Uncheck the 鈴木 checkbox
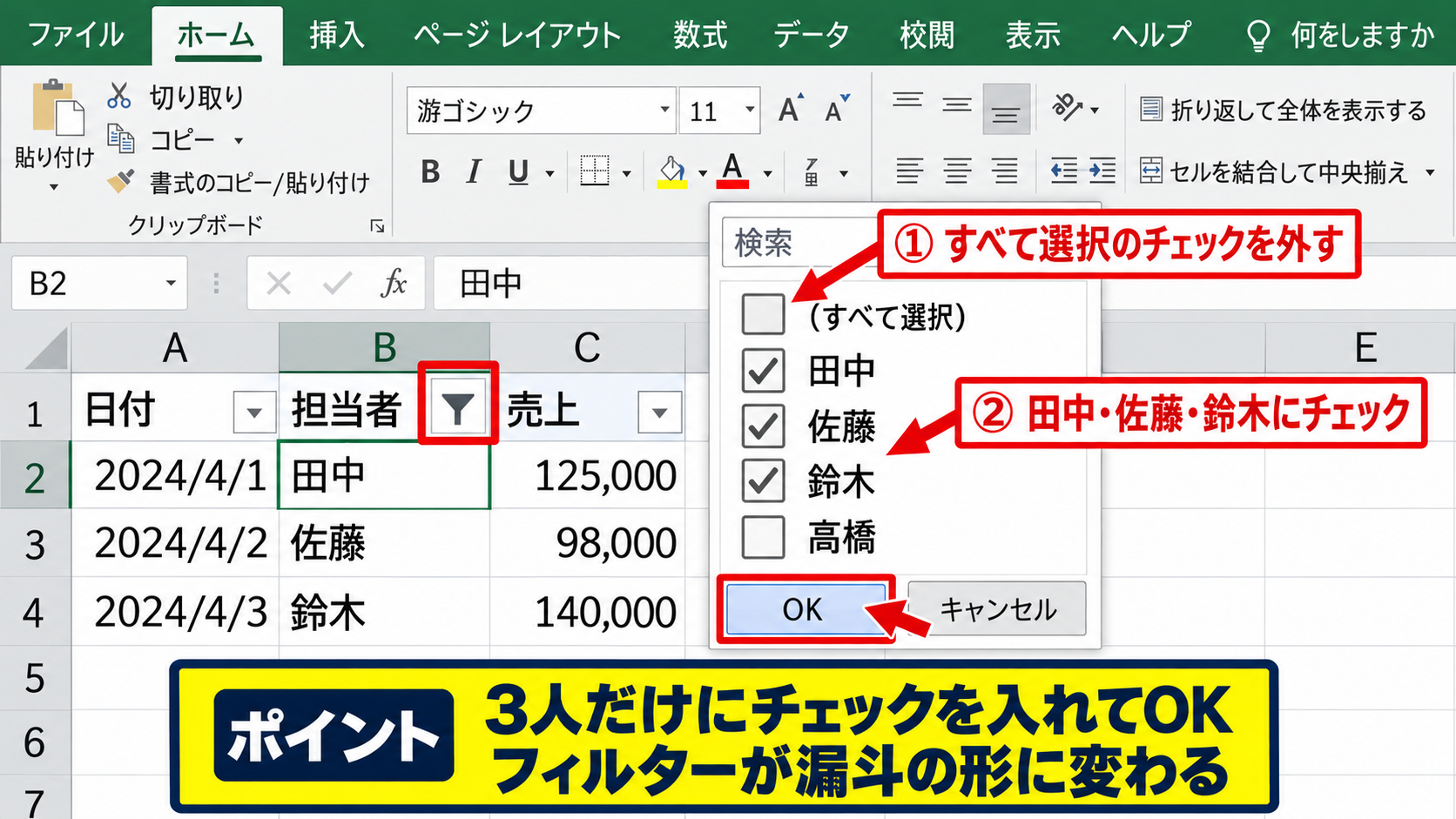Viewport: 1456px width, 819px height. [763, 481]
